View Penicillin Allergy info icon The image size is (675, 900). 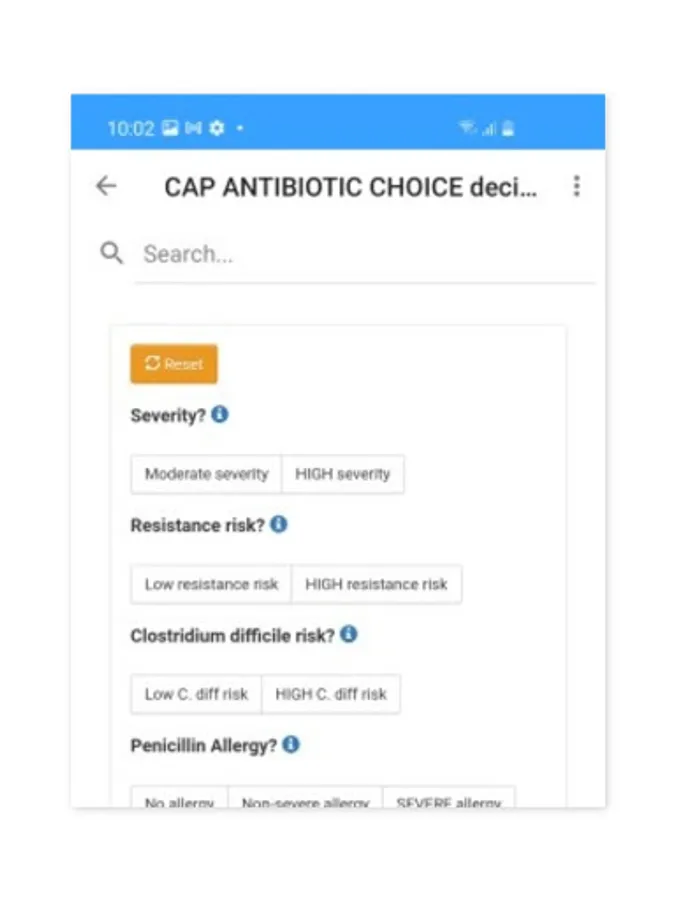[291, 744]
